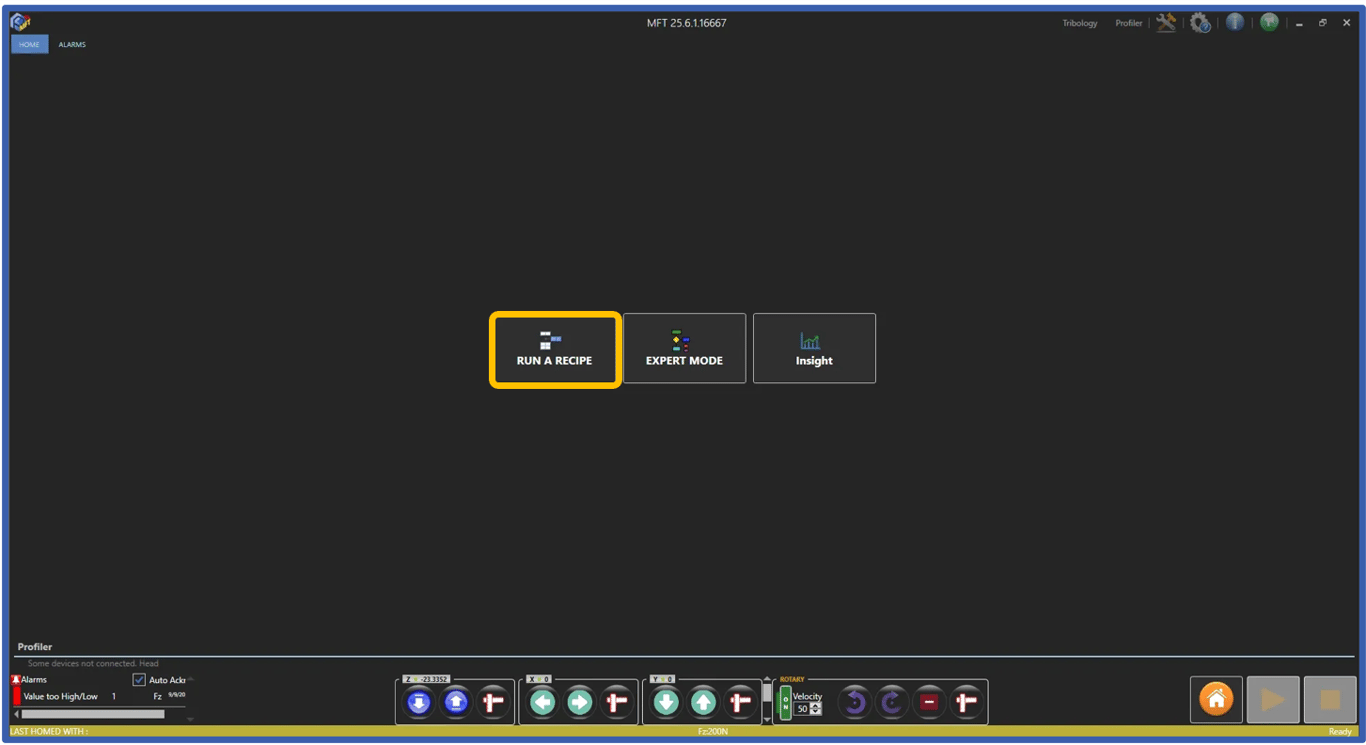Select the maintenance tools icon

click(x=1166, y=22)
